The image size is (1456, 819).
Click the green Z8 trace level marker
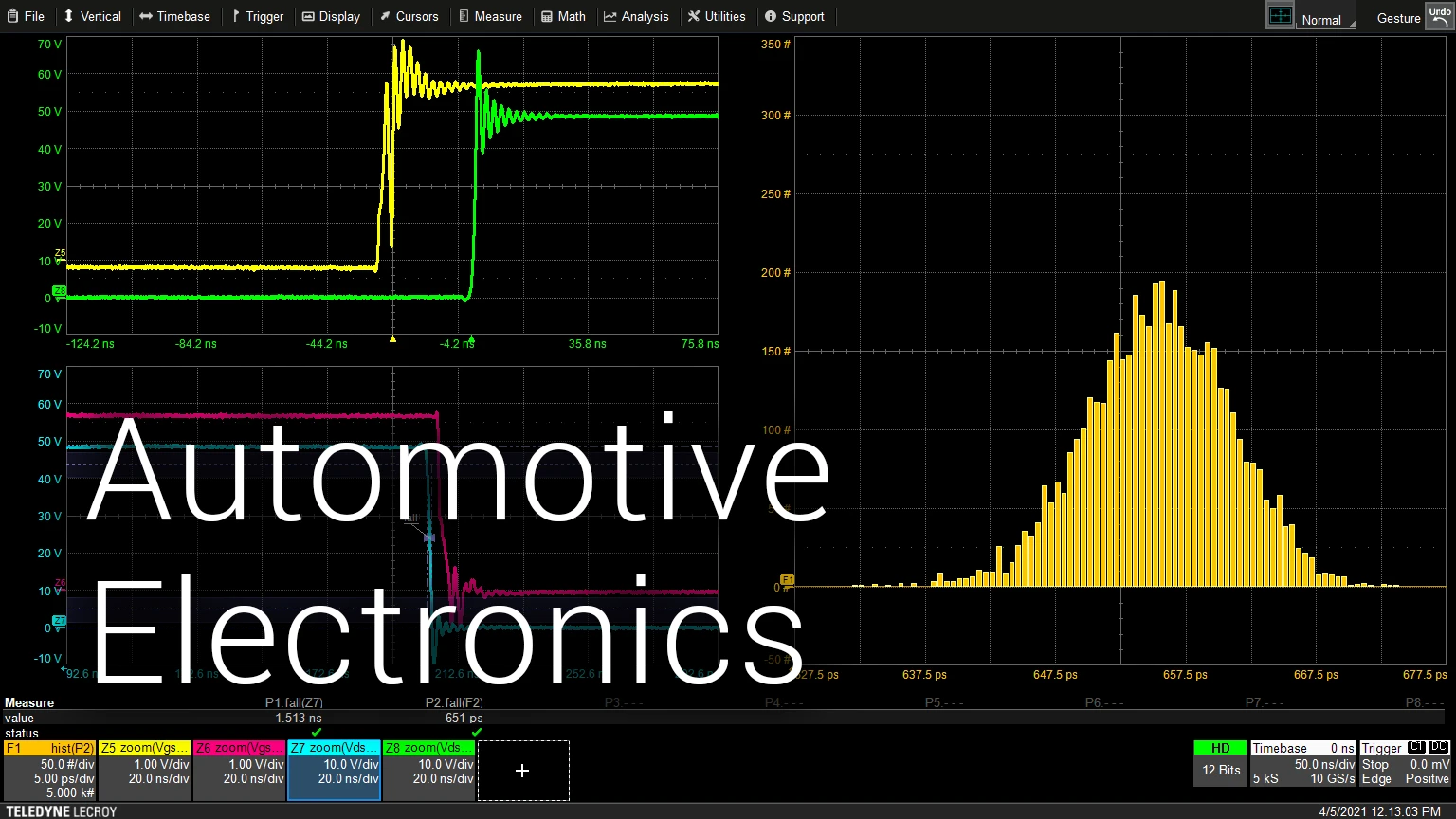click(59, 292)
